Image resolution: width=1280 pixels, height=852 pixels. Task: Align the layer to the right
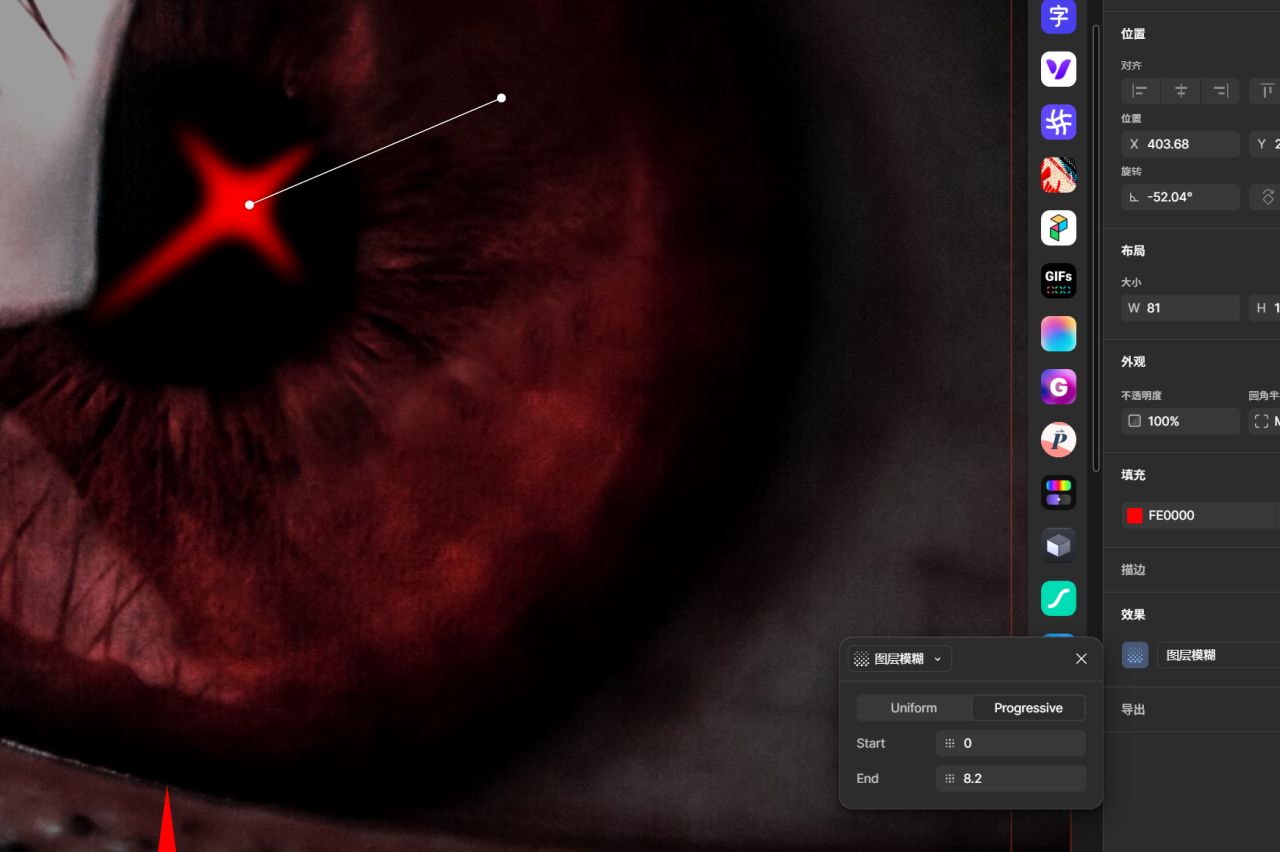[1220, 91]
